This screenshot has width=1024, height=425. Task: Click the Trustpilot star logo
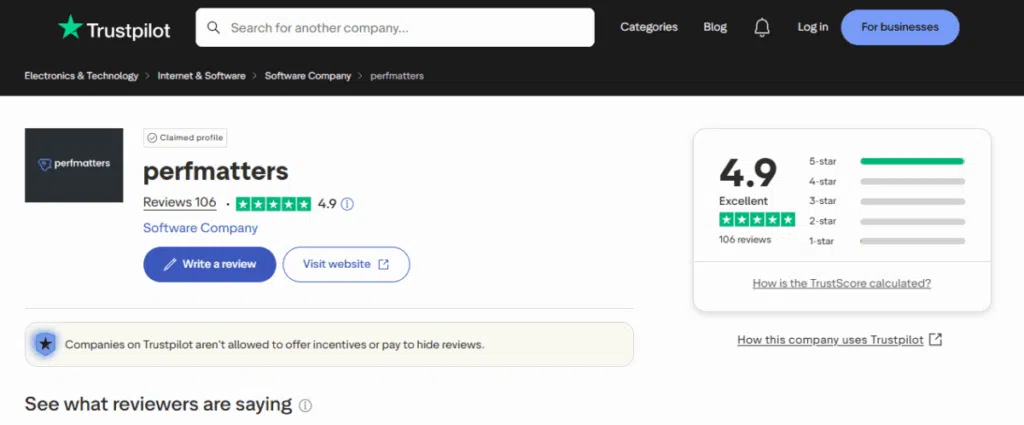(x=71, y=27)
